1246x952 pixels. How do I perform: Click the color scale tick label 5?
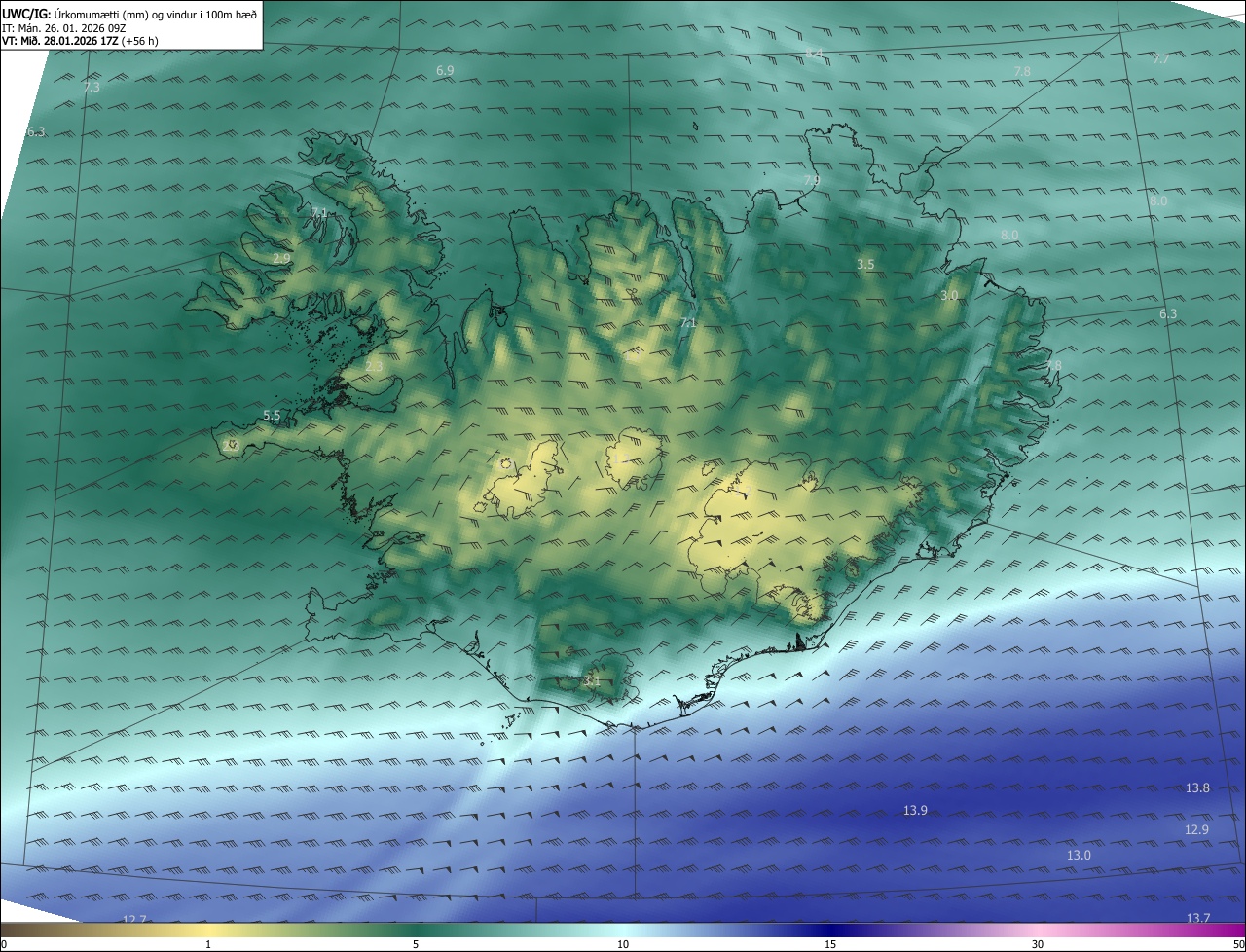coord(416,944)
